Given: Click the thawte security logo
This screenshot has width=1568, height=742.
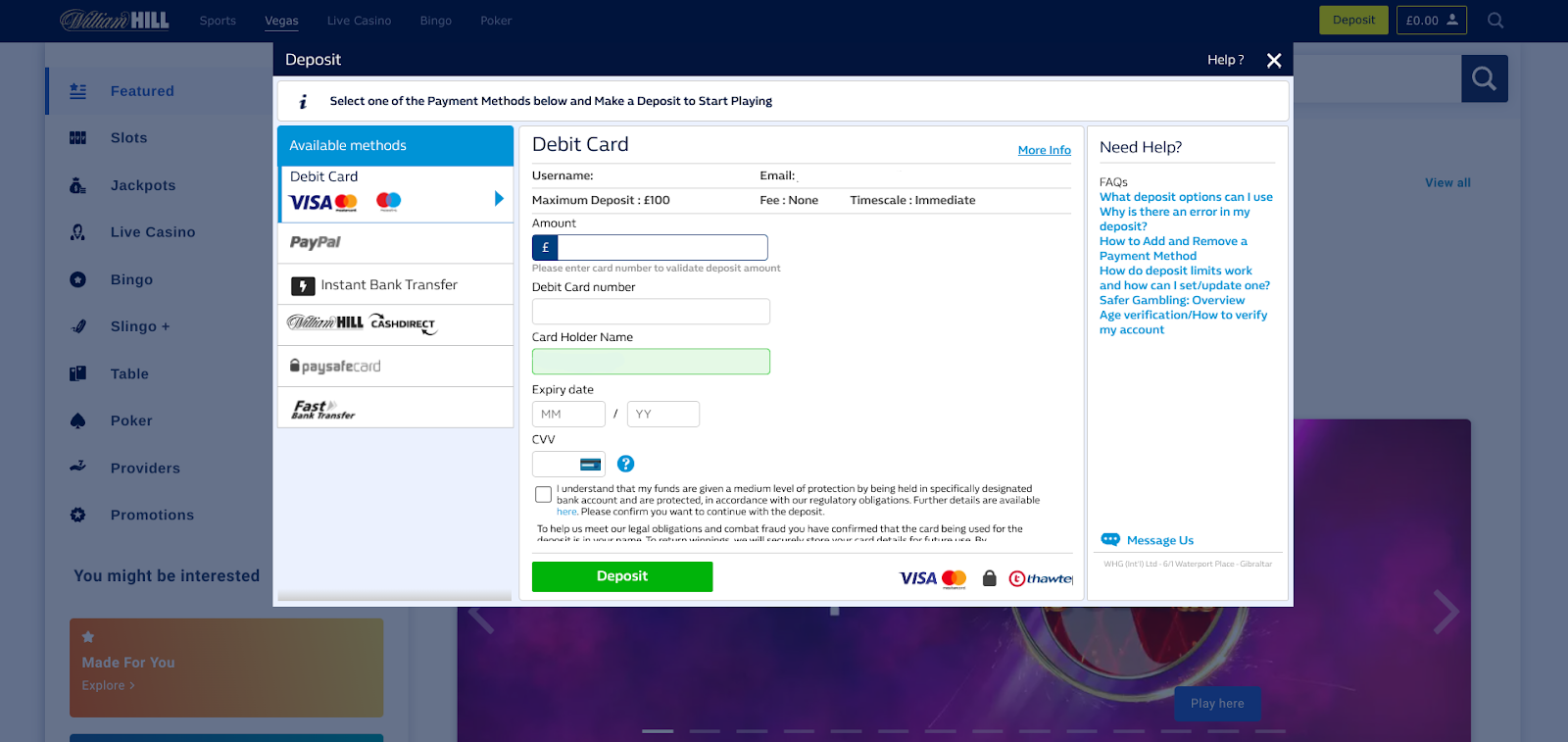Looking at the screenshot, I should [1041, 578].
